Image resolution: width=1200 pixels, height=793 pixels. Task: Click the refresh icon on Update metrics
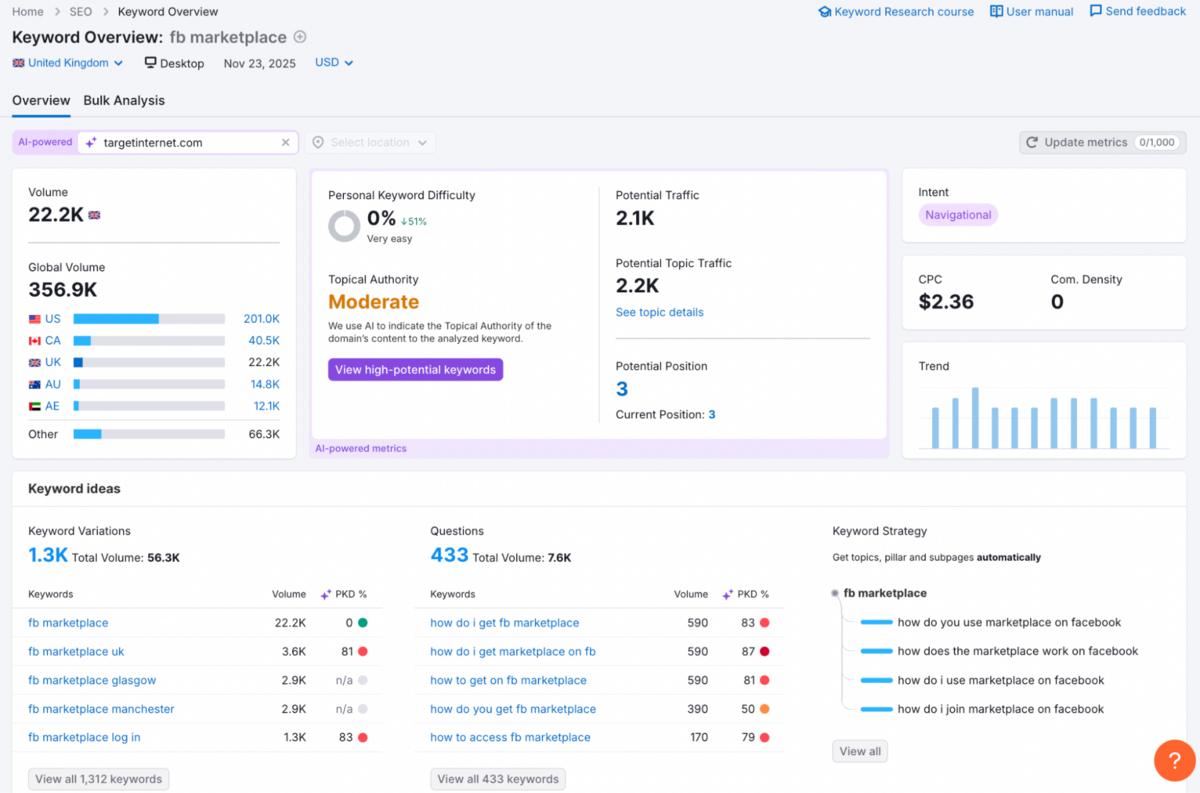click(x=1032, y=143)
